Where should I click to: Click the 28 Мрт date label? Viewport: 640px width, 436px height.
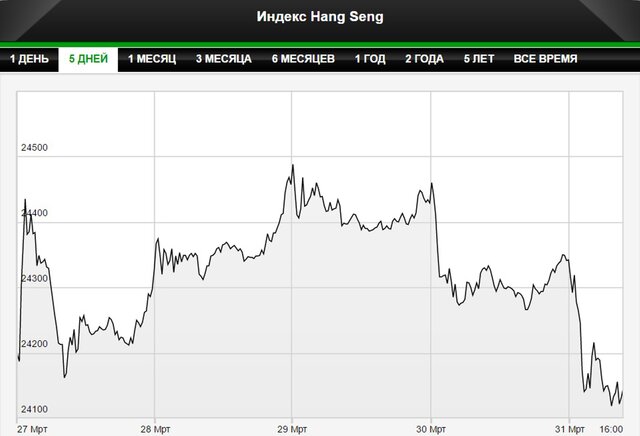point(155,427)
